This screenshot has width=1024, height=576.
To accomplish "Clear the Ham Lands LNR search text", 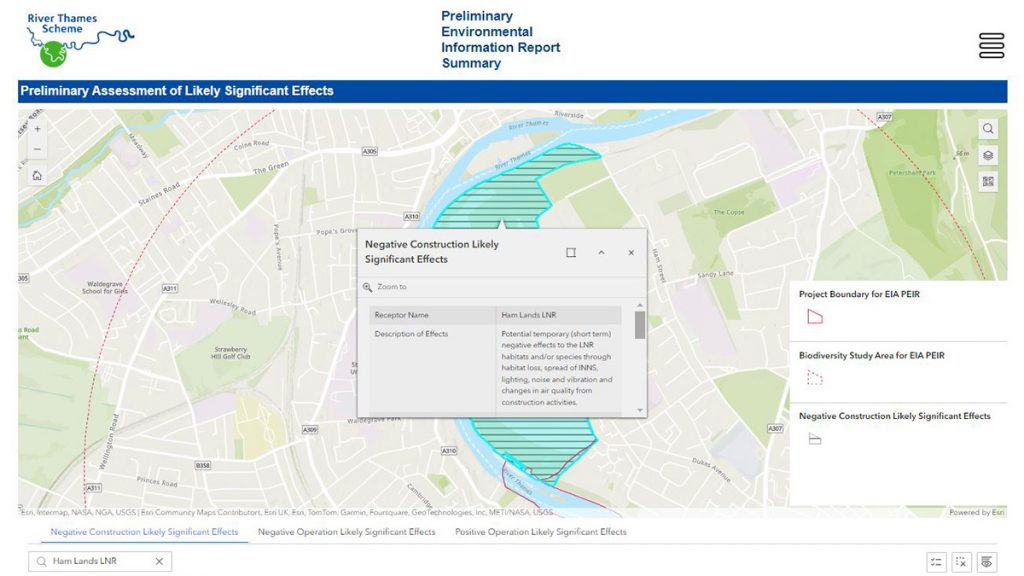I will [159, 562].
